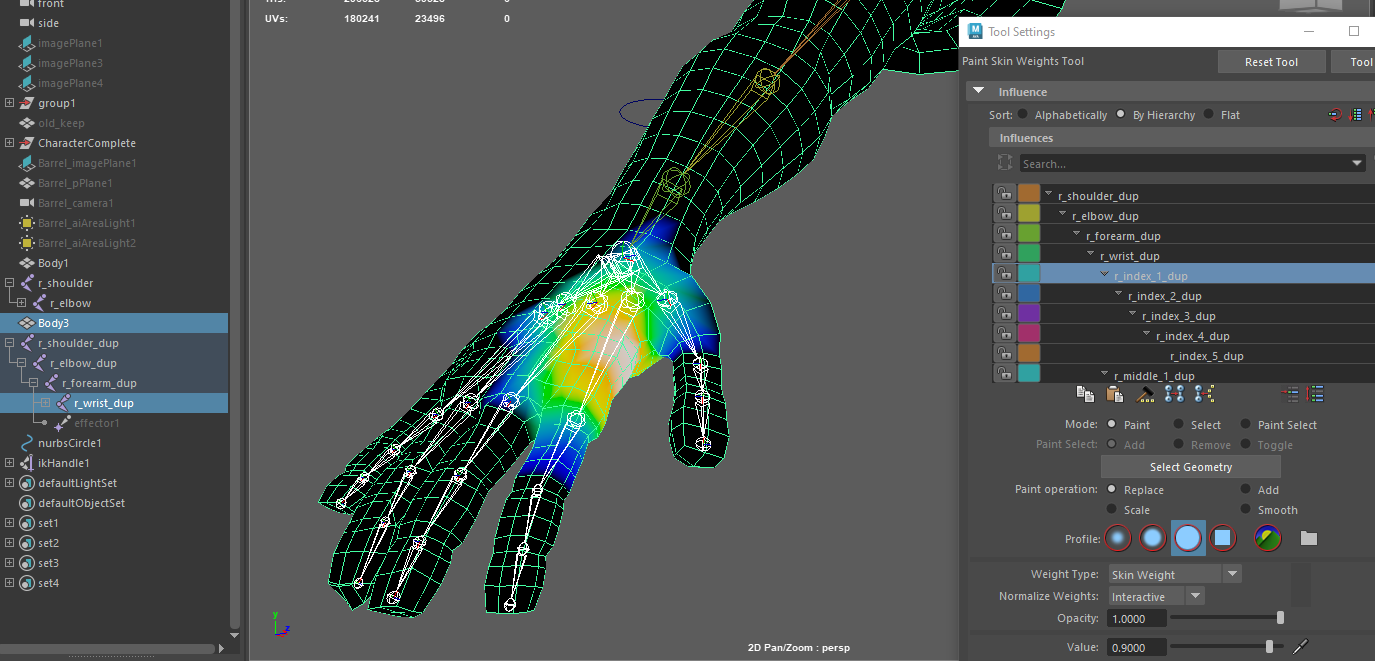Open the Weight Type dropdown

pos(1233,574)
